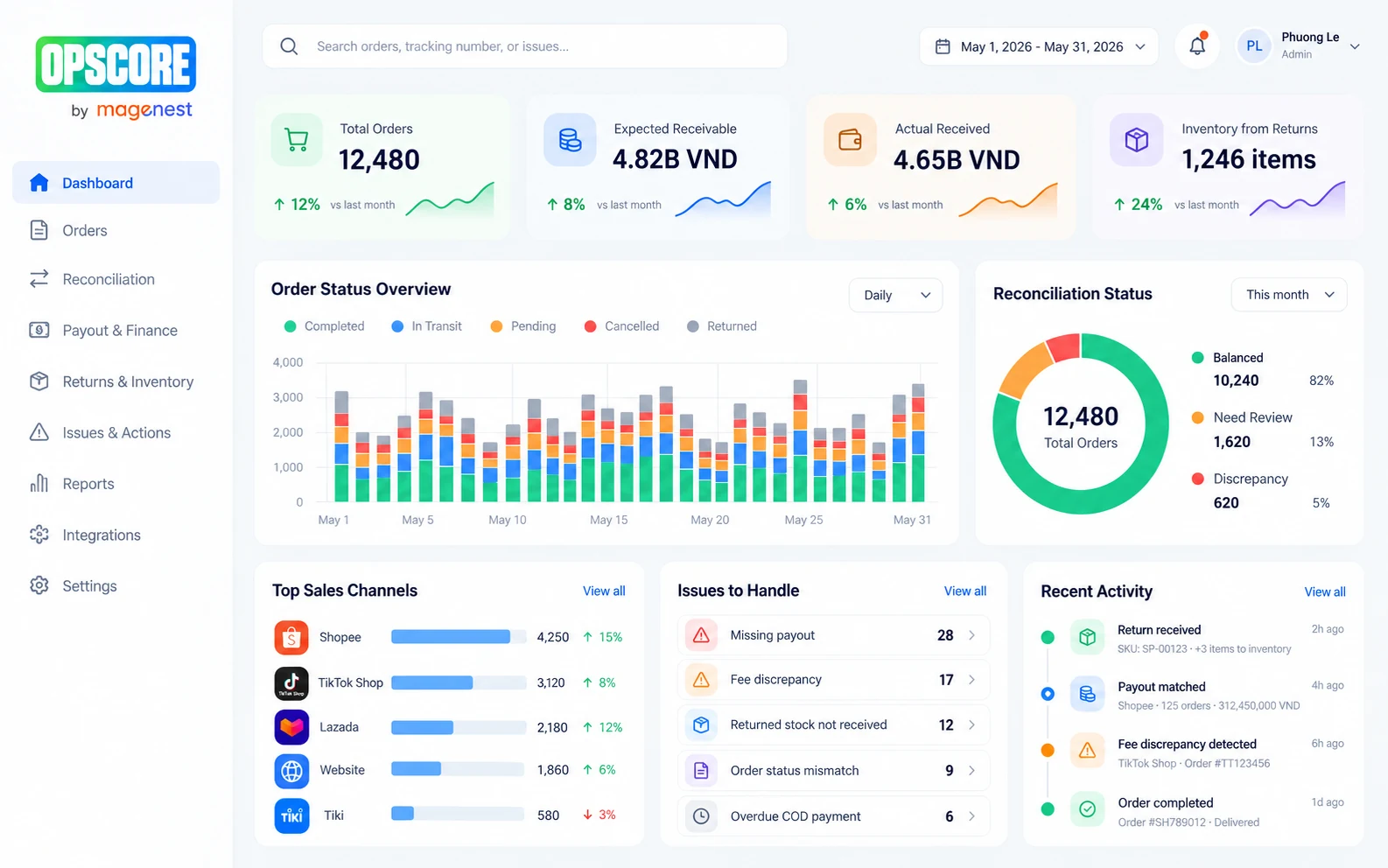Click the PL user avatar
This screenshot has width=1388, height=868.
(x=1254, y=46)
